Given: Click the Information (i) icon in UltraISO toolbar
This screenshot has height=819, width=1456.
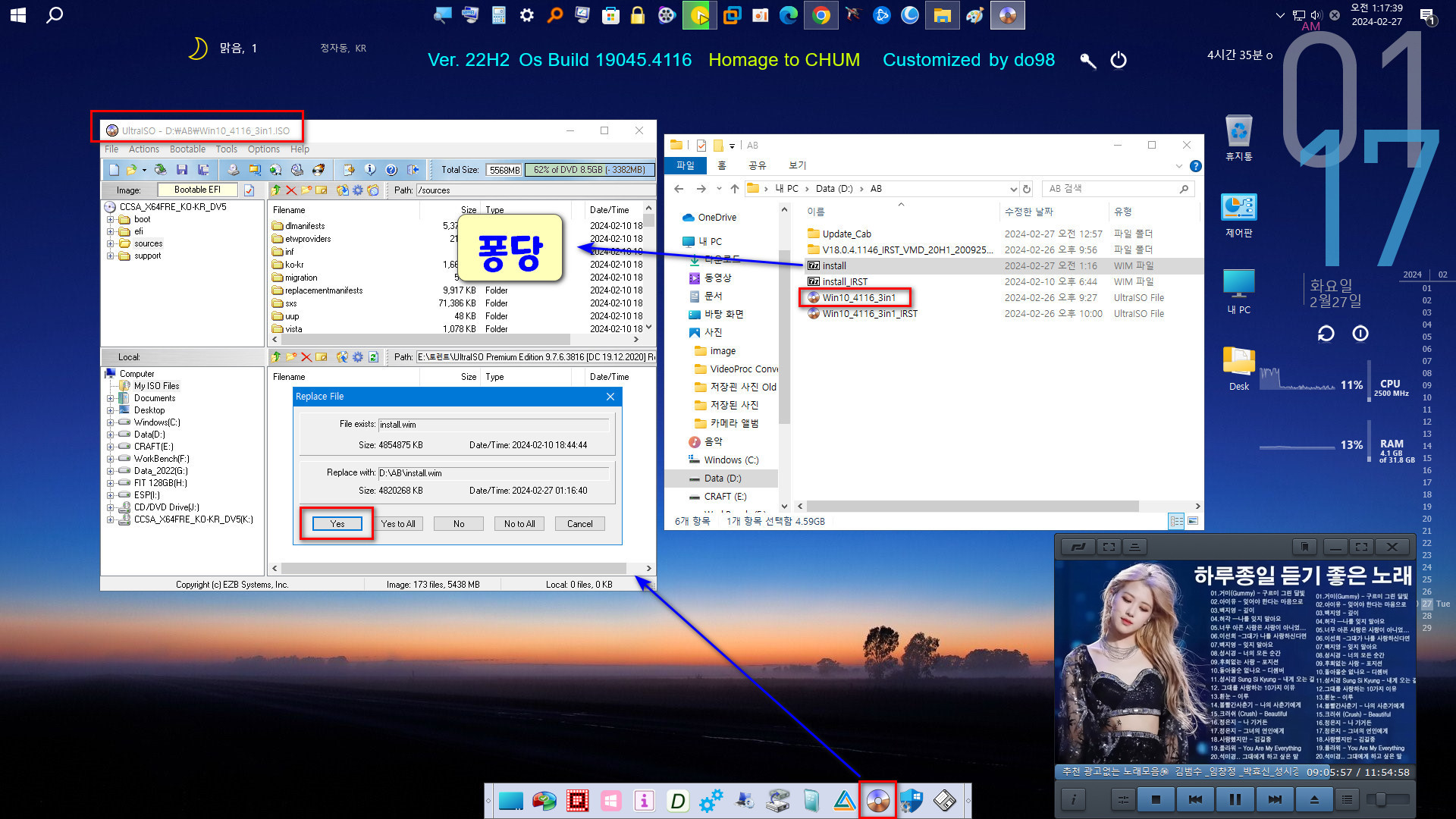Looking at the screenshot, I should click(370, 170).
